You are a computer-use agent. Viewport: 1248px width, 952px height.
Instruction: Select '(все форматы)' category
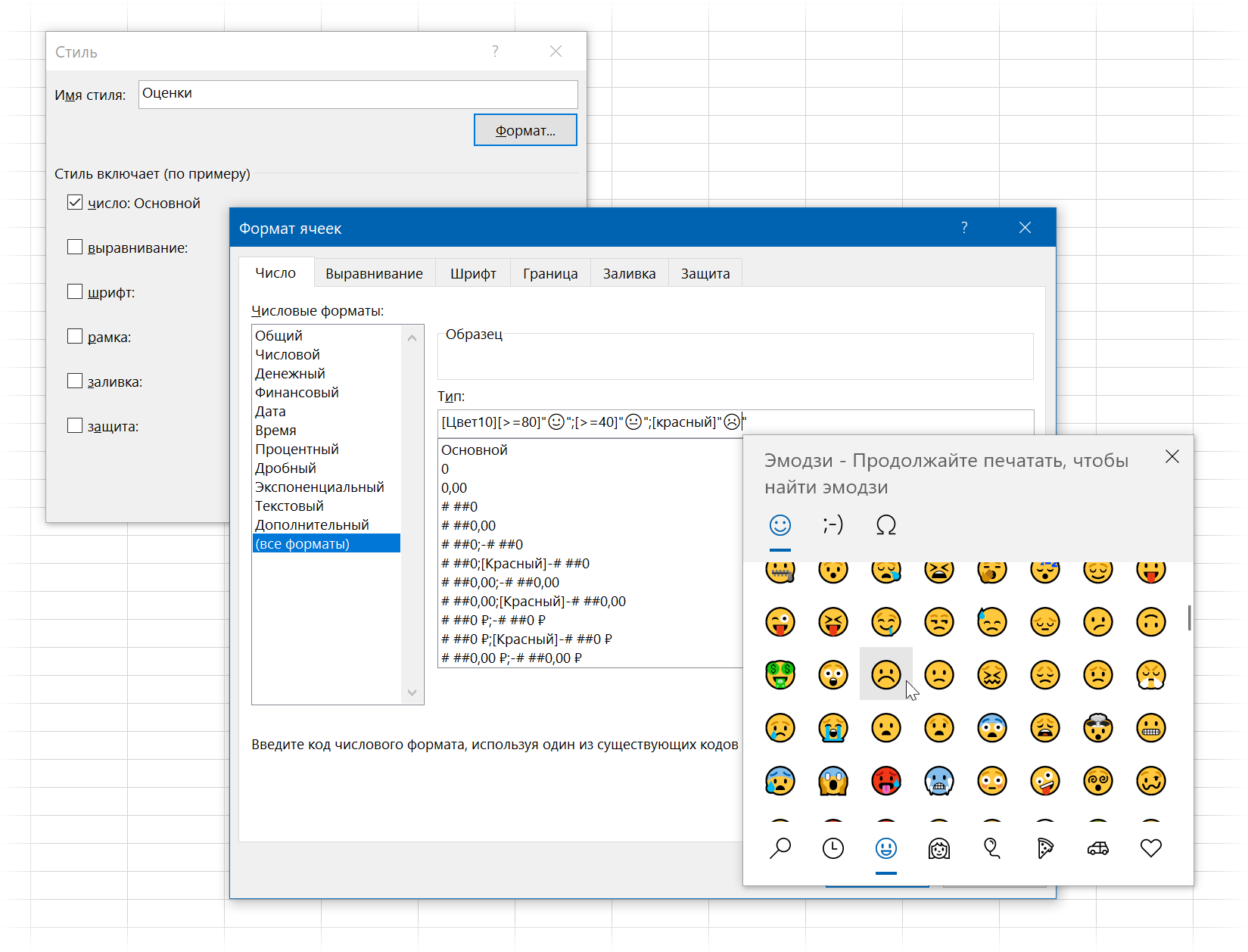tap(326, 543)
